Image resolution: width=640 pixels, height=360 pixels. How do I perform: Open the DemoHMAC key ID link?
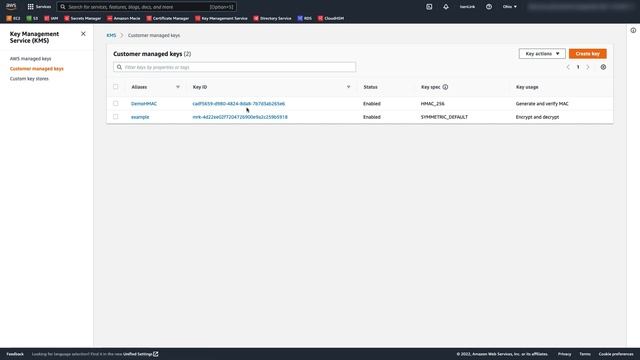tap(239, 104)
